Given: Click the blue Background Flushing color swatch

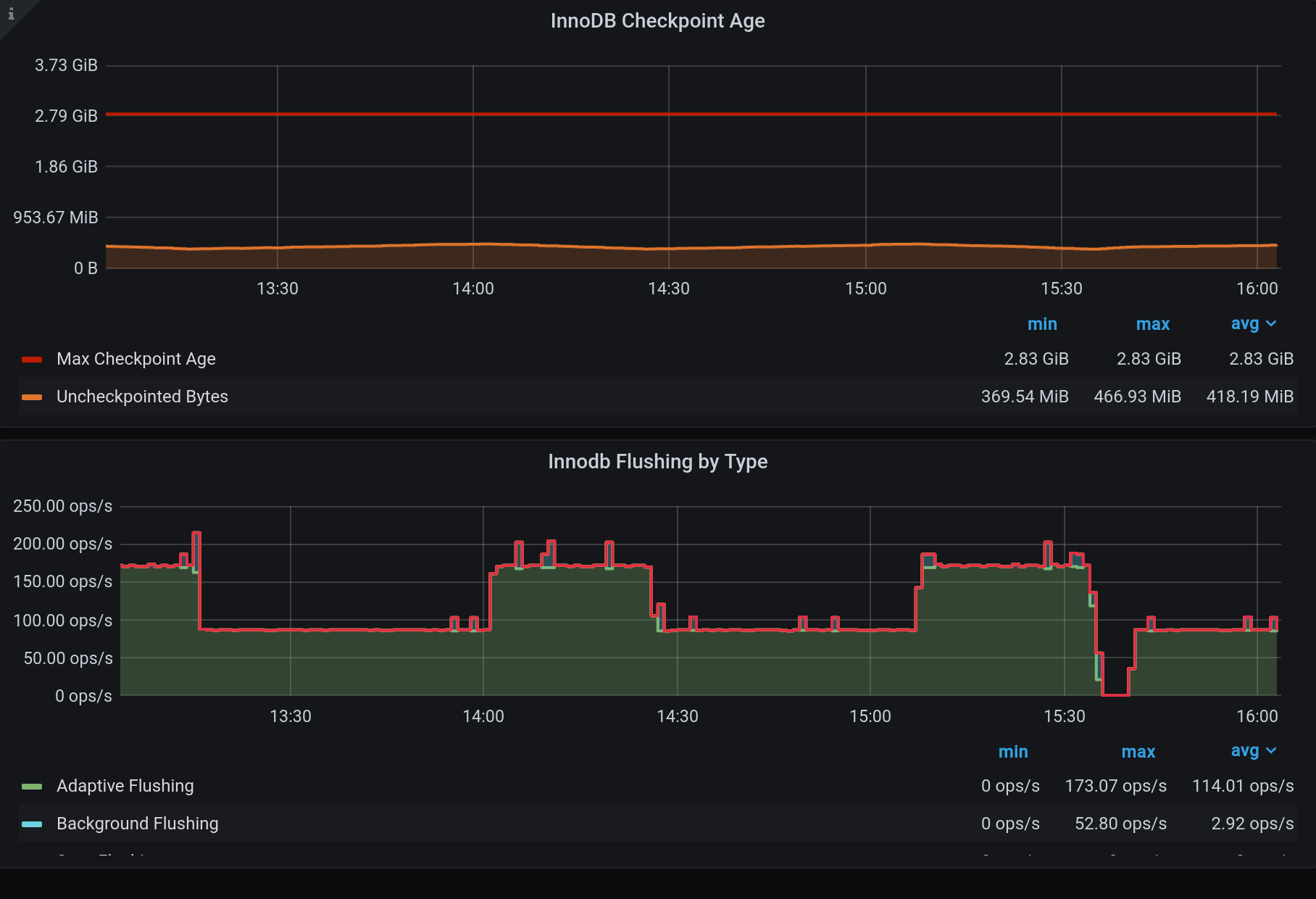Looking at the screenshot, I should (x=32, y=824).
